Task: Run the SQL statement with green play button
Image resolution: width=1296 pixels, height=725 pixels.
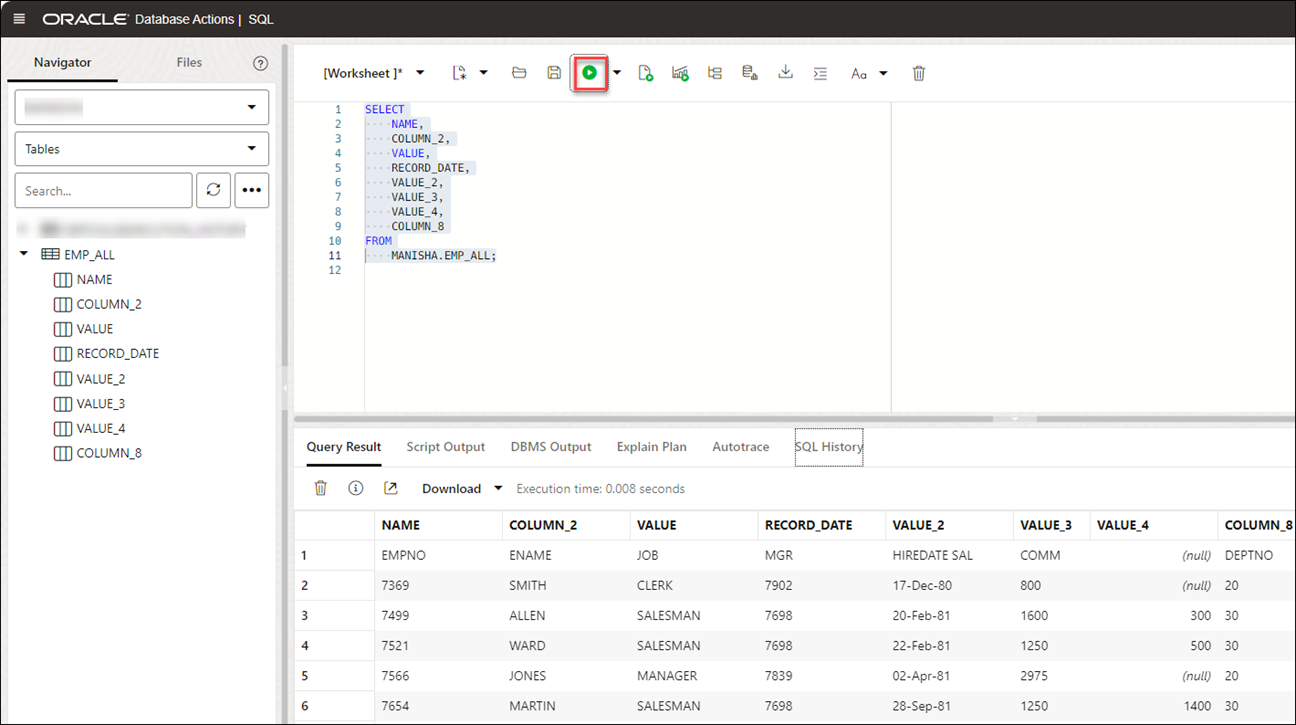Action: [590, 73]
